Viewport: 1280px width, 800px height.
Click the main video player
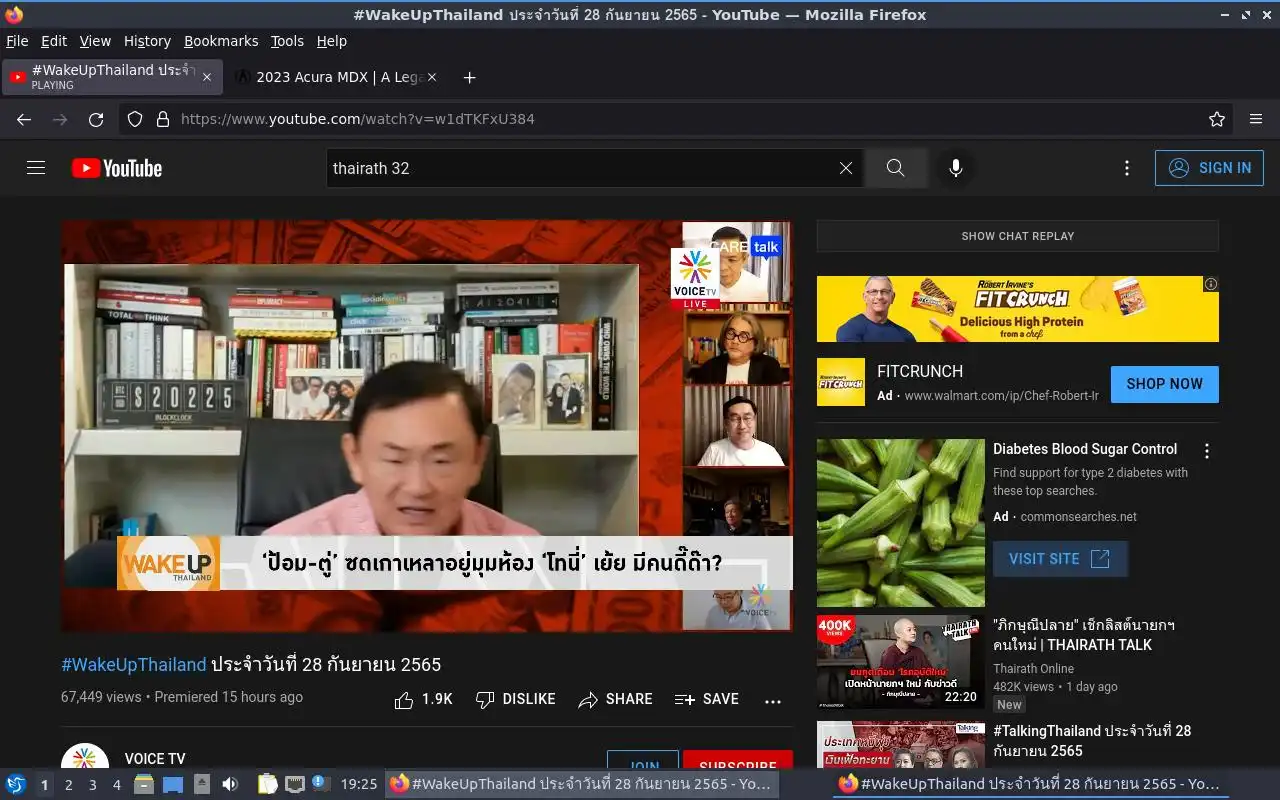pyautogui.click(x=426, y=426)
